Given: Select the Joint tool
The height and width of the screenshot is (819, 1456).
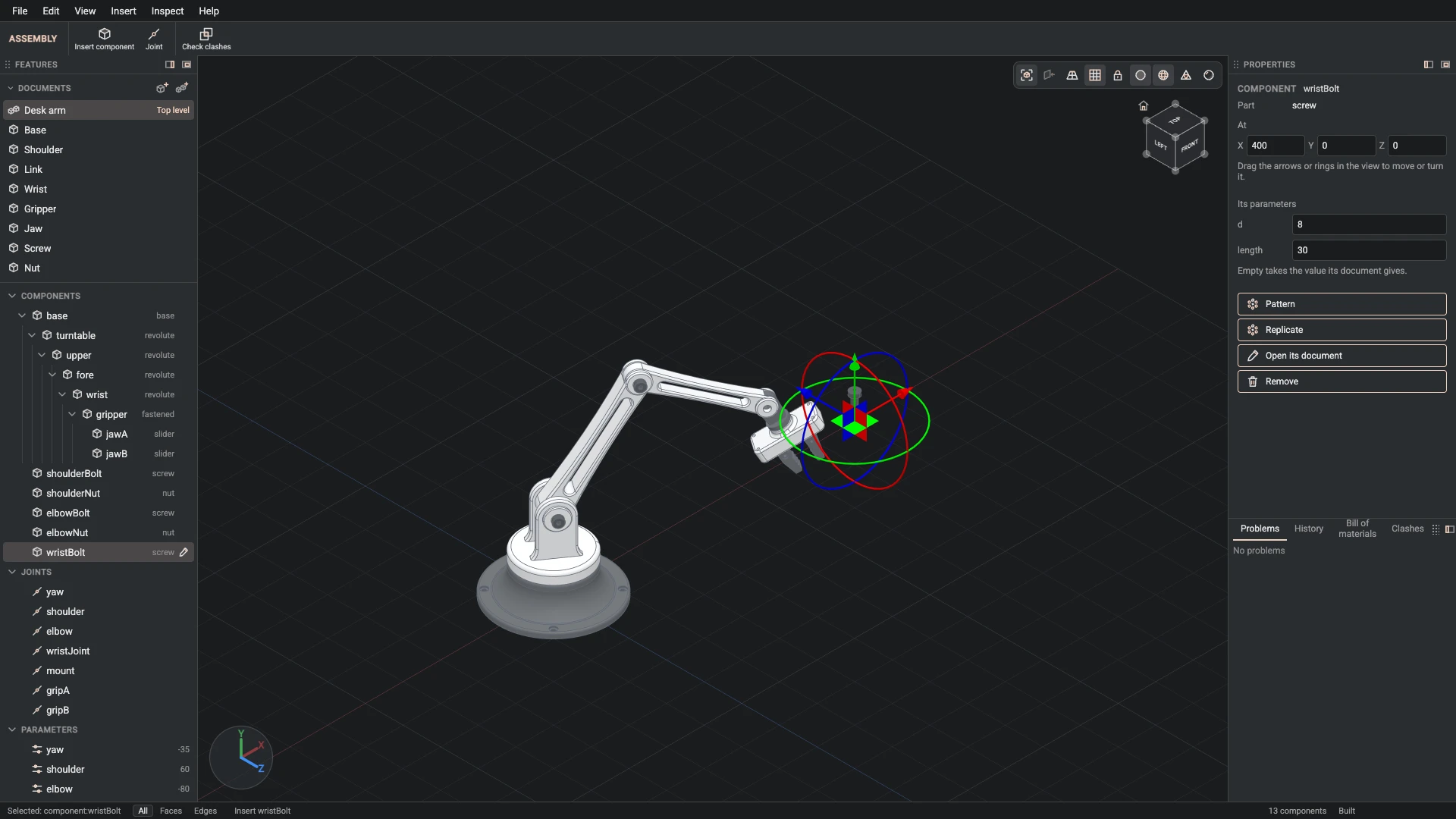Looking at the screenshot, I should click(x=154, y=39).
